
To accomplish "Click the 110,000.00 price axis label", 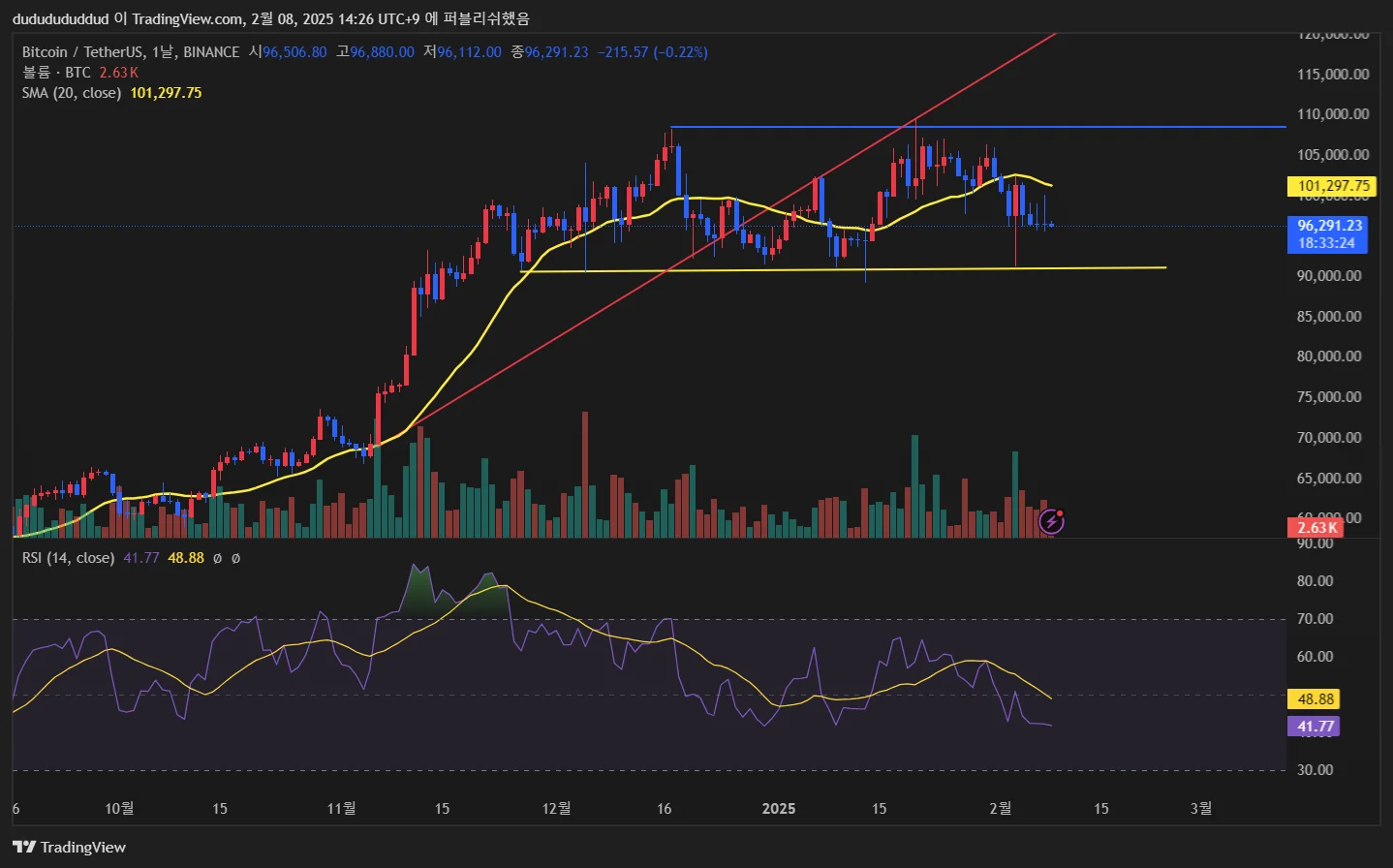I will (1333, 114).
